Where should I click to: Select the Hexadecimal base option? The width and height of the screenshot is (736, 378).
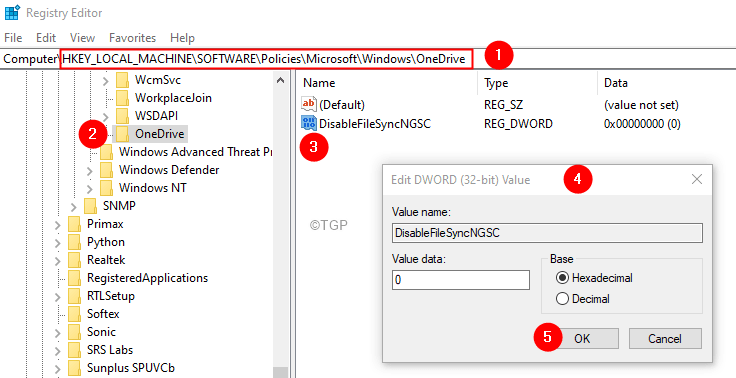point(594,278)
